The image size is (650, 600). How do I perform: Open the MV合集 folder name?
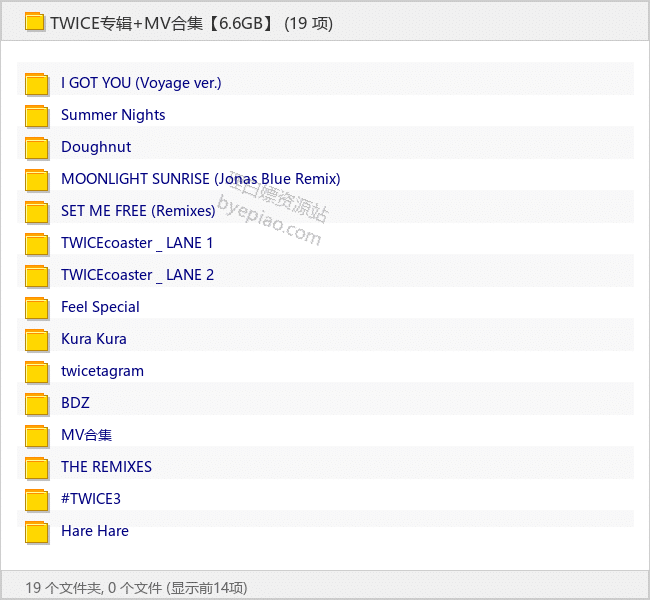pos(86,435)
